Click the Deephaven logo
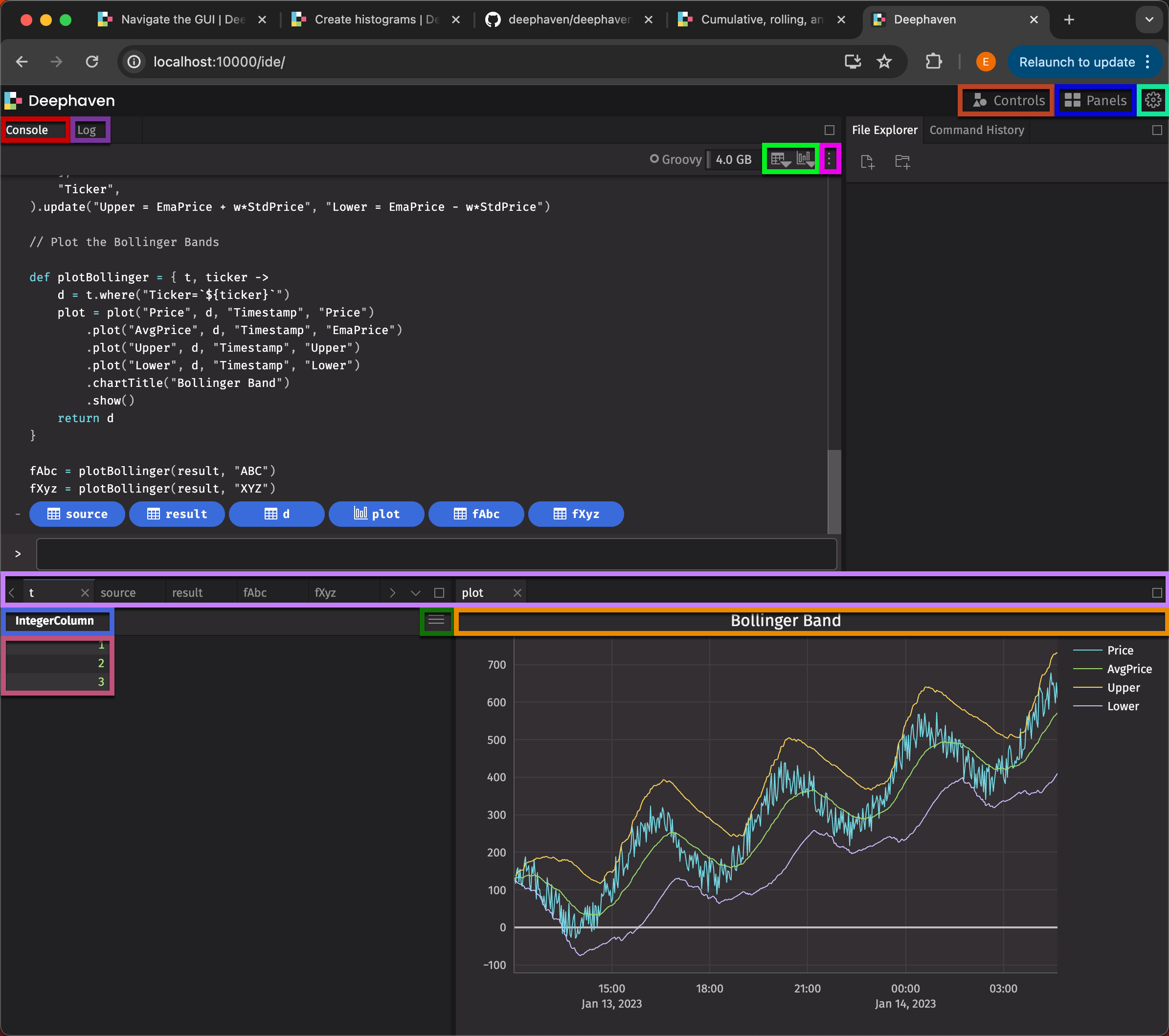The width and height of the screenshot is (1169, 1036). 13,100
